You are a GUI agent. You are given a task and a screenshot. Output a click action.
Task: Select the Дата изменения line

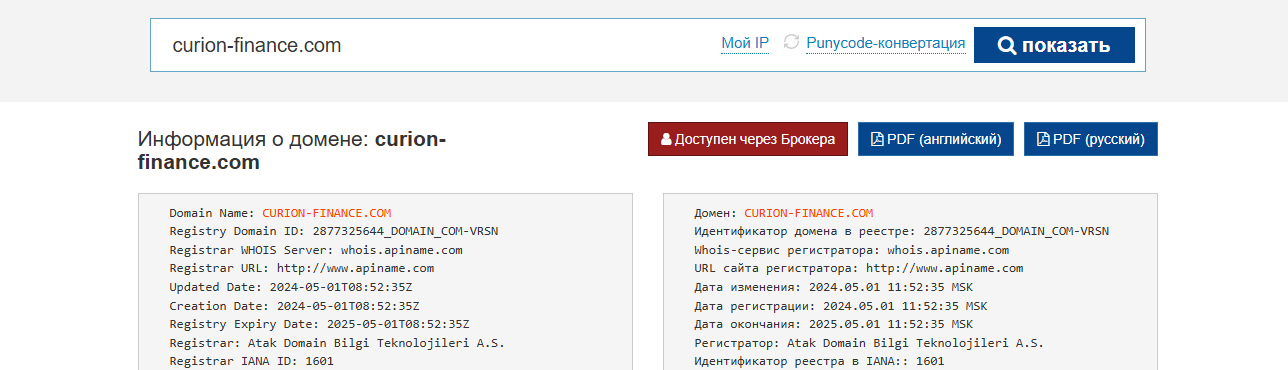pyautogui.click(x=834, y=287)
